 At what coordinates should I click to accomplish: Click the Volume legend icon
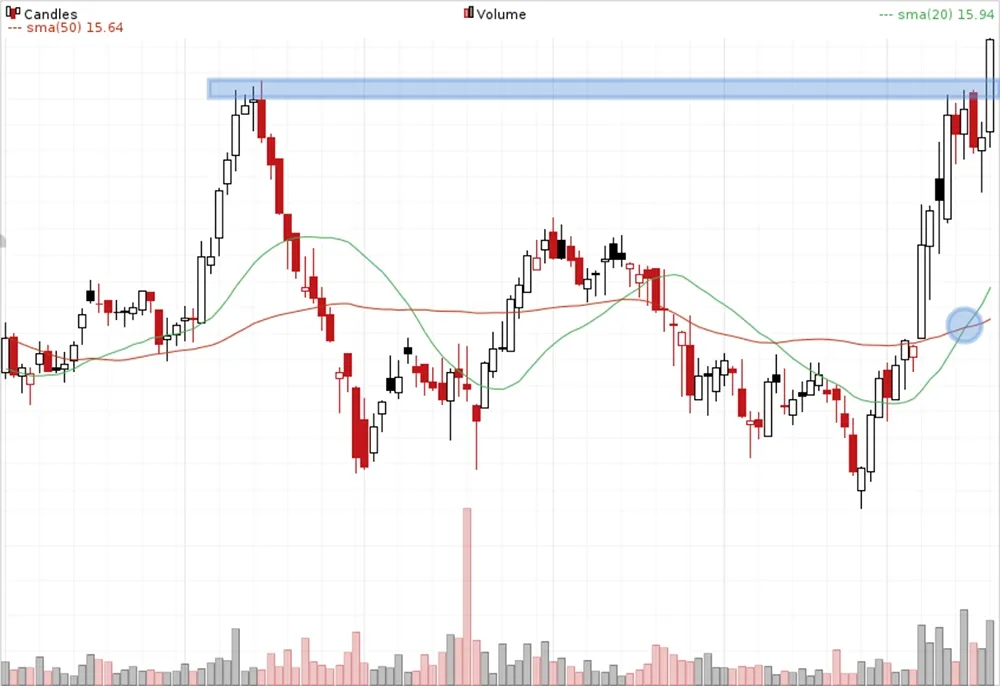click(469, 14)
